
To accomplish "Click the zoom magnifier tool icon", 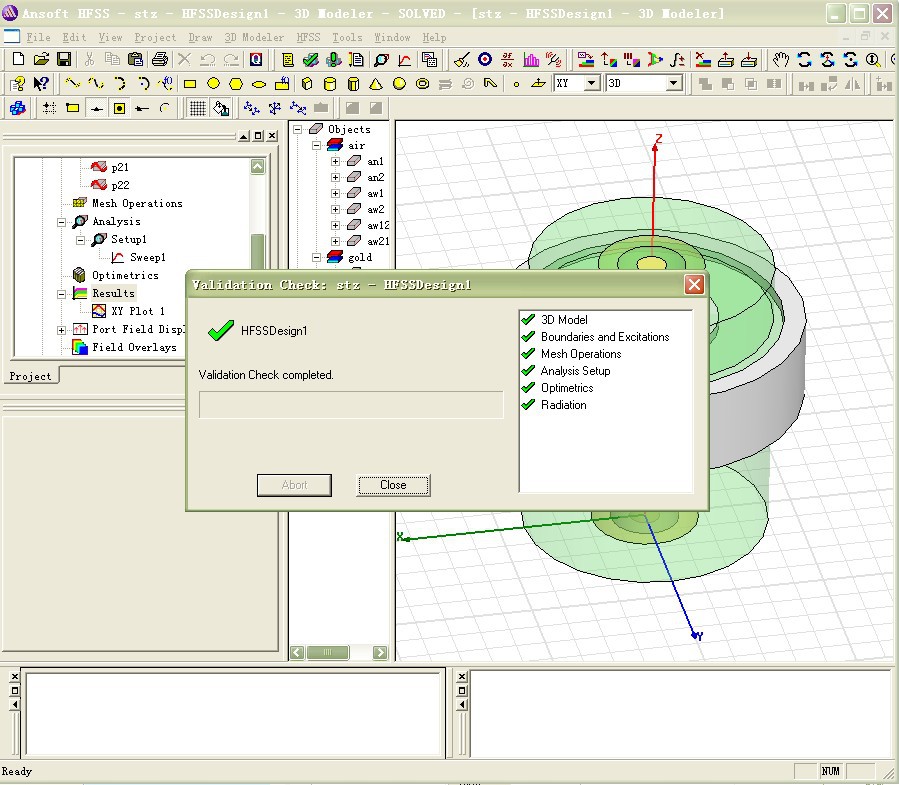I will [x=873, y=59].
